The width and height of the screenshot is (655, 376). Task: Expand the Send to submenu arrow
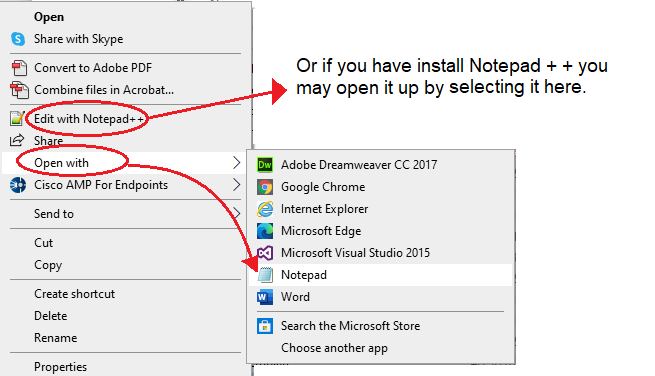(x=236, y=213)
